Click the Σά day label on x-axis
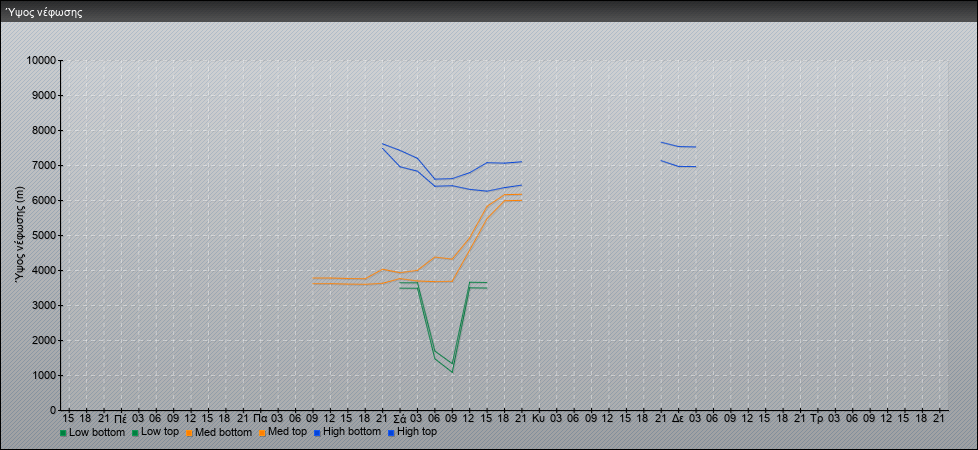The image size is (978, 450). tap(401, 418)
